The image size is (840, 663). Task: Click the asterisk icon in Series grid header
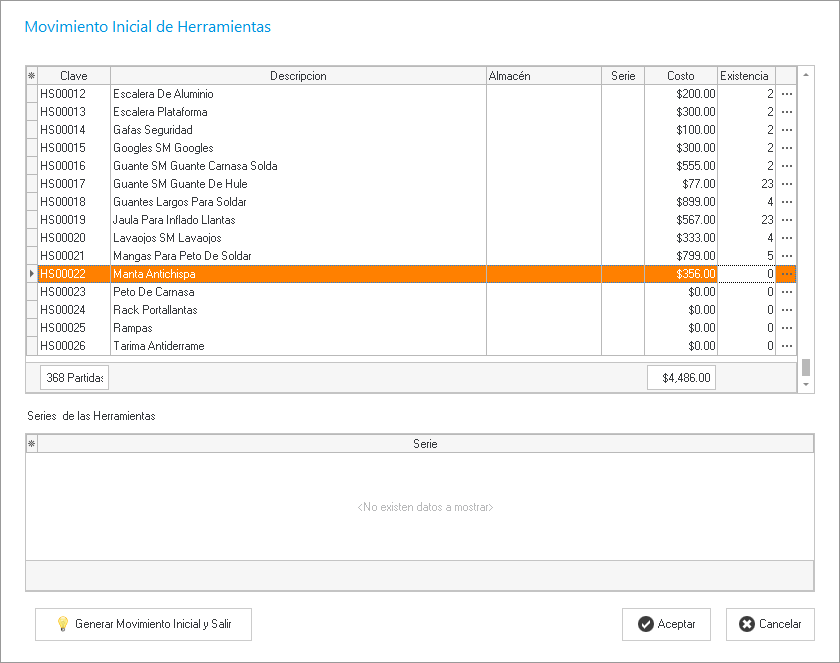31,444
